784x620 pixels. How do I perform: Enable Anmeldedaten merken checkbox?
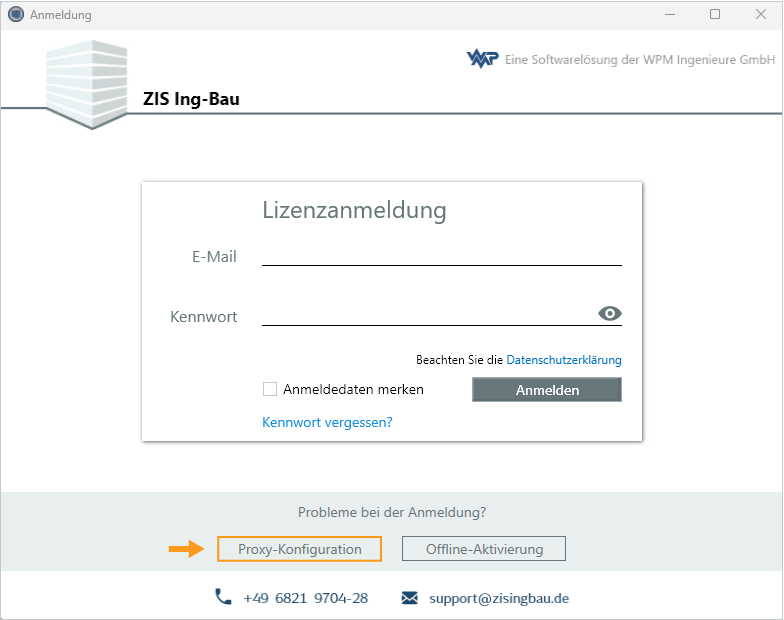[270, 389]
